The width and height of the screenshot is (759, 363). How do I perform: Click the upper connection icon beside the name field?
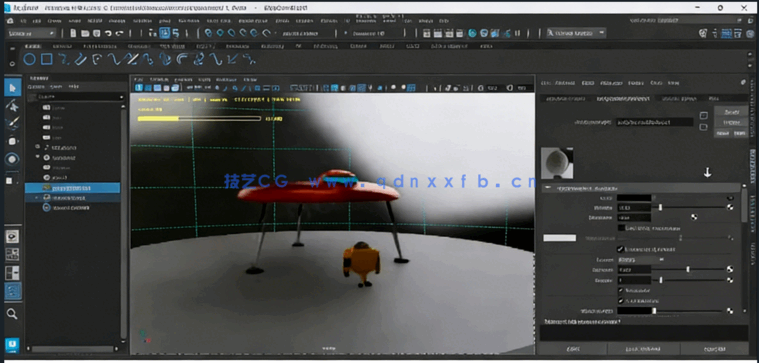704,115
